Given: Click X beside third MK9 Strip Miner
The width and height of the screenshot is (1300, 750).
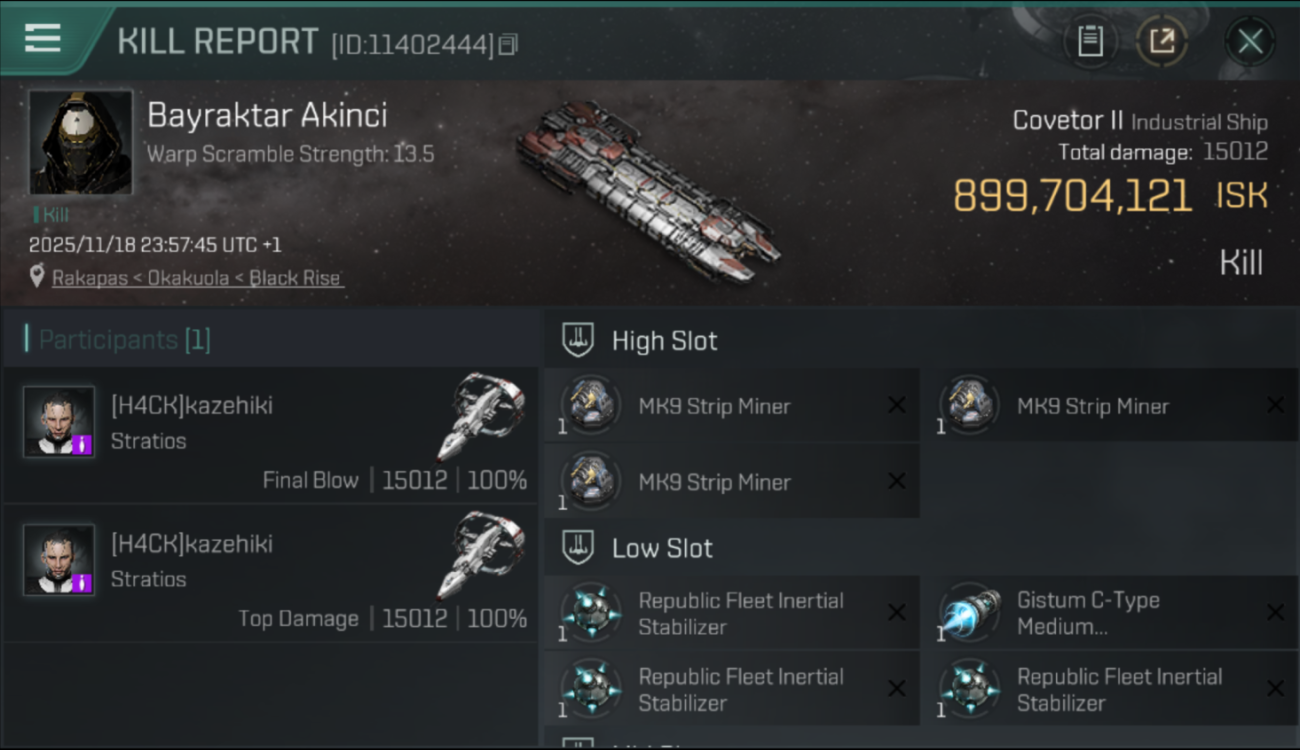Looking at the screenshot, I should pos(896,481).
